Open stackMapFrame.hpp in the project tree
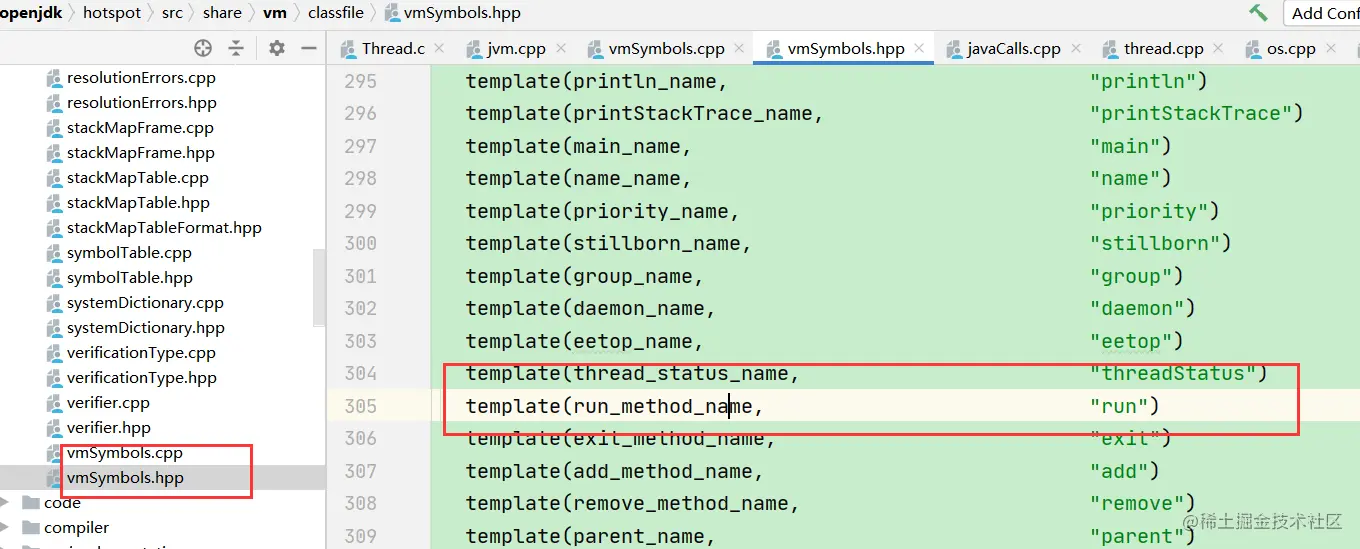 [x=141, y=153]
